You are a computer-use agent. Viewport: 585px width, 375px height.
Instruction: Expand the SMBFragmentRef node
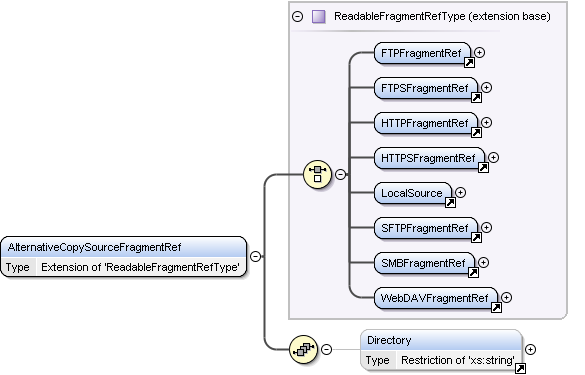[484, 263]
